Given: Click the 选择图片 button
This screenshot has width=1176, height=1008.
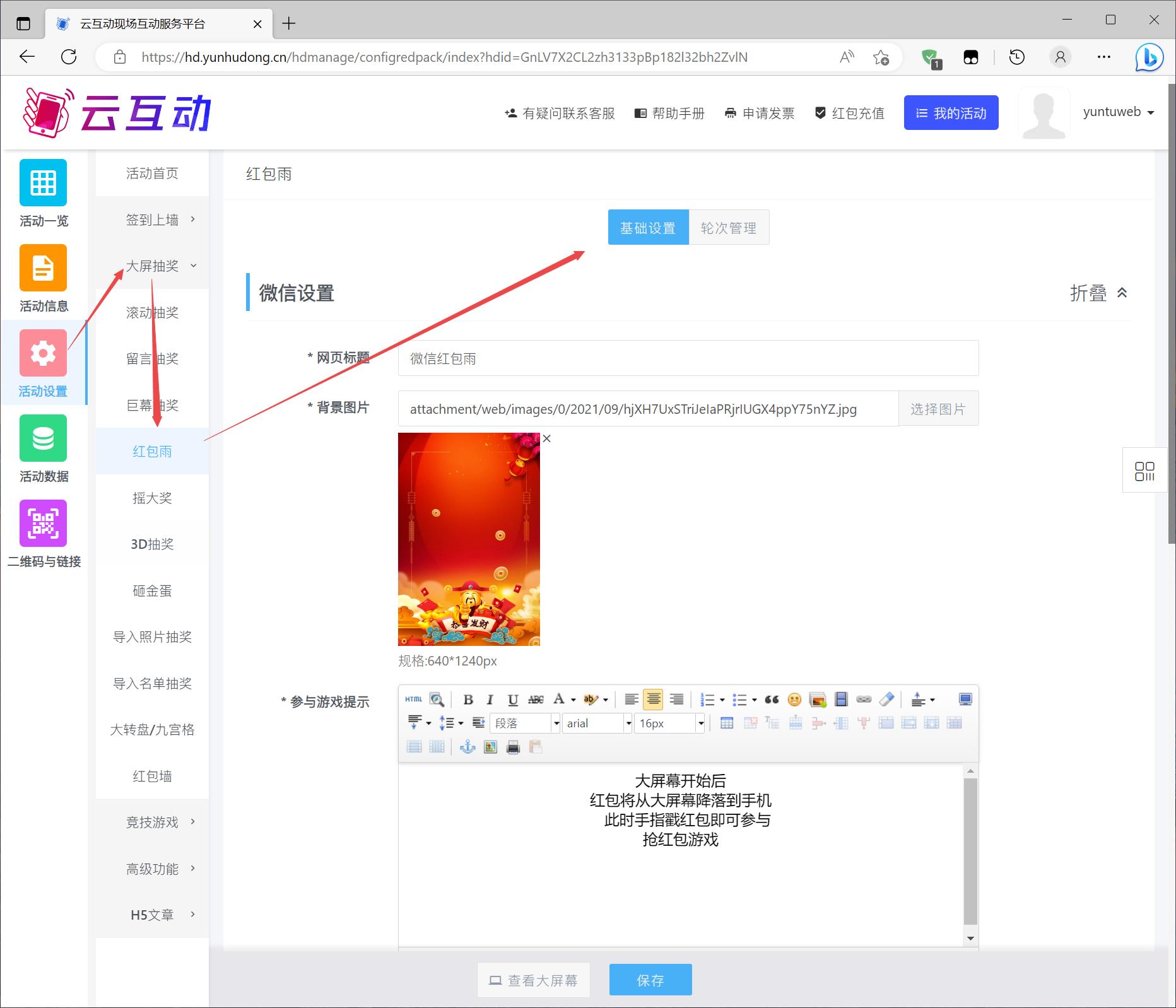Looking at the screenshot, I should 938,409.
